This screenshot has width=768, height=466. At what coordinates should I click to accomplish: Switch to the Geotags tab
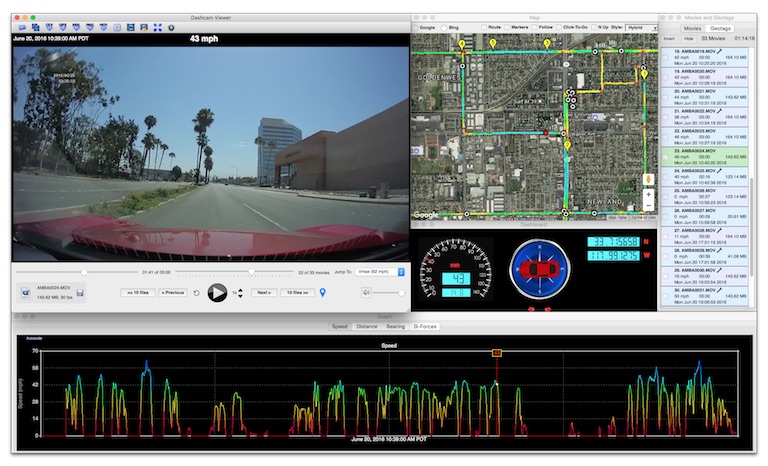coord(720,28)
